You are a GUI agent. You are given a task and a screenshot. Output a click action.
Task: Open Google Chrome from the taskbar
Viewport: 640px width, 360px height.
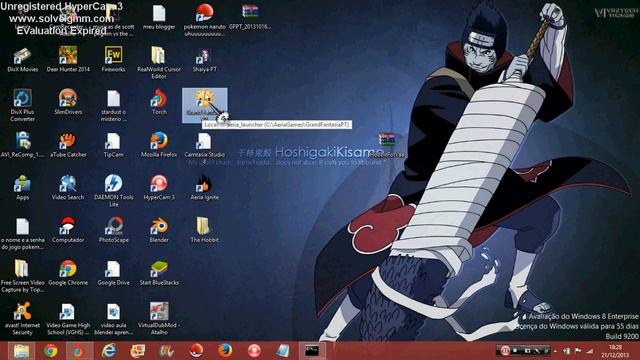[51, 351]
